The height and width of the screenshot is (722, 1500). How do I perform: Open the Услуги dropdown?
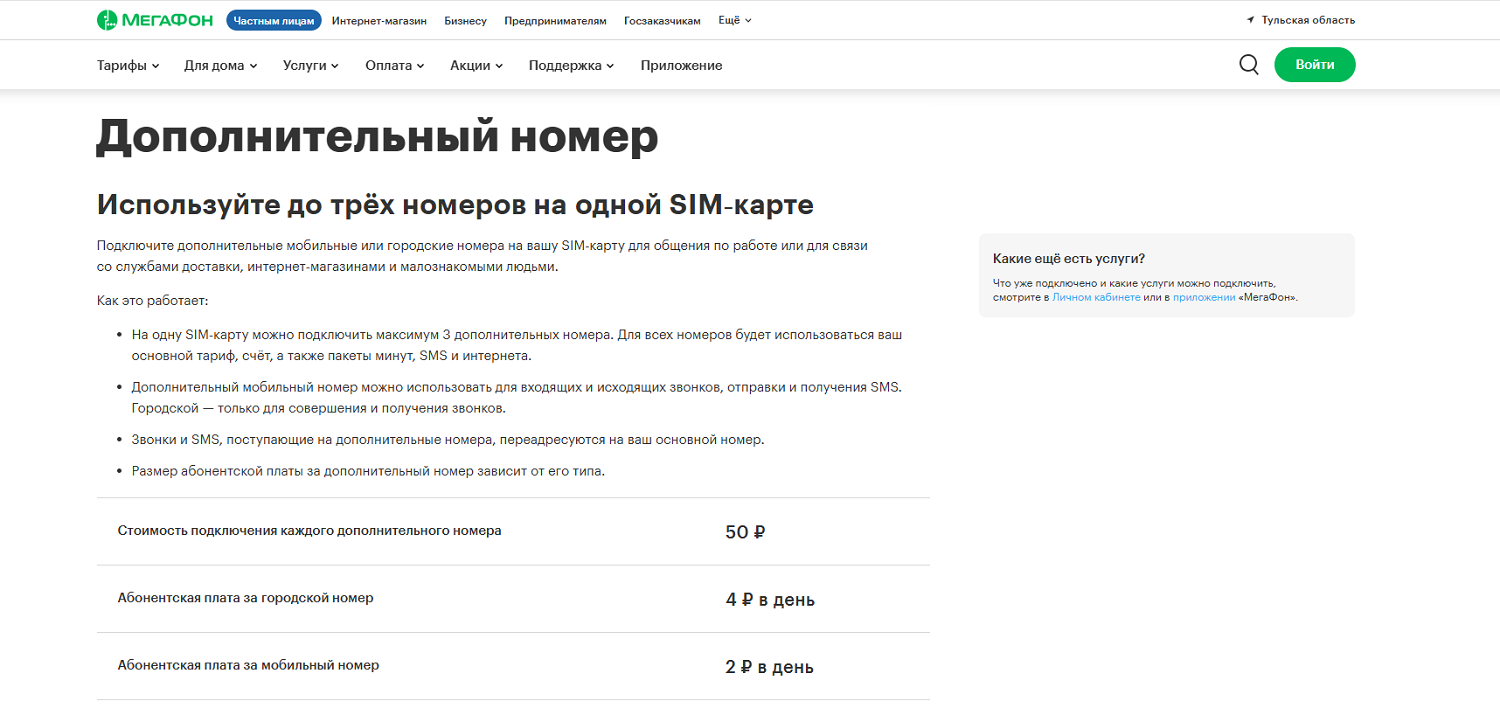310,66
